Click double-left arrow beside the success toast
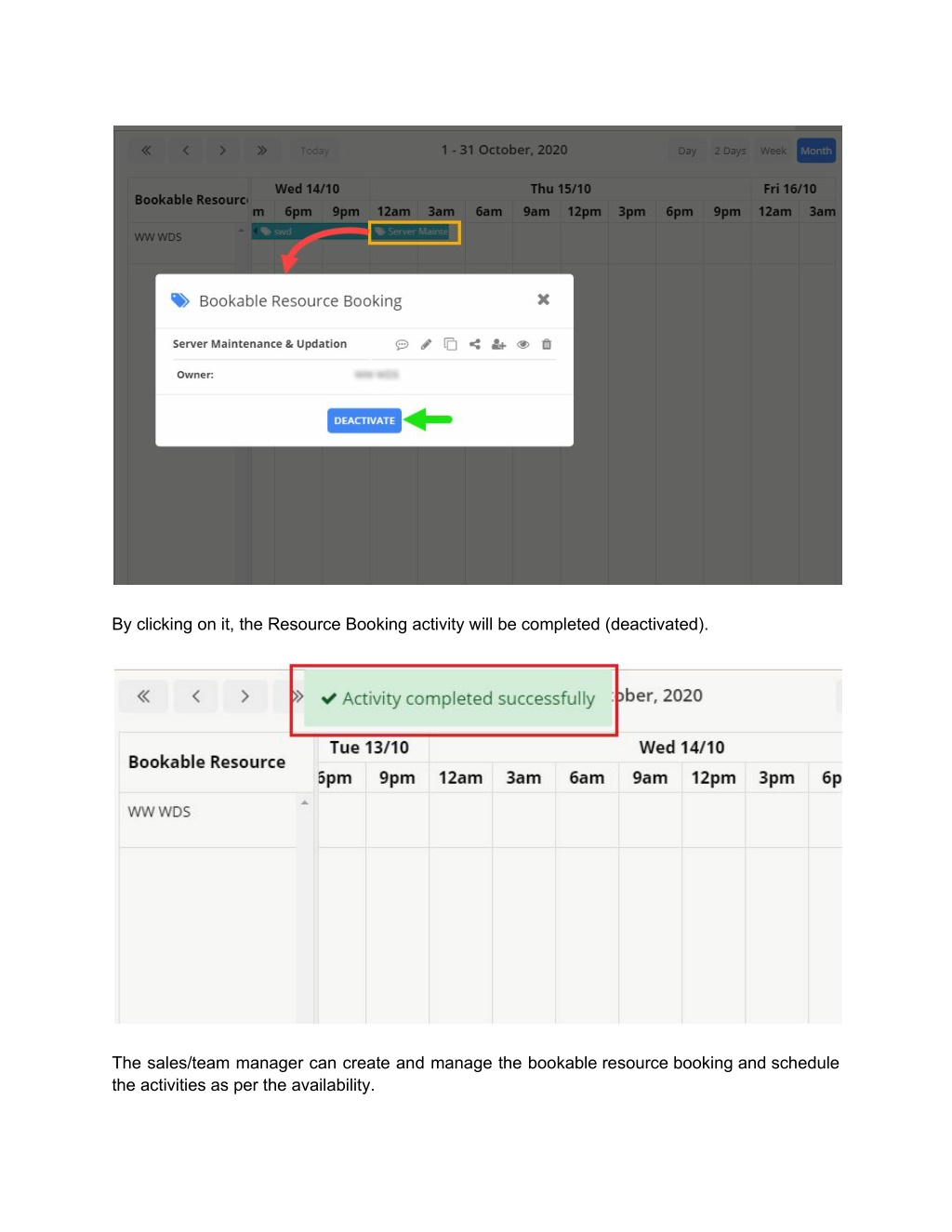 (x=143, y=695)
